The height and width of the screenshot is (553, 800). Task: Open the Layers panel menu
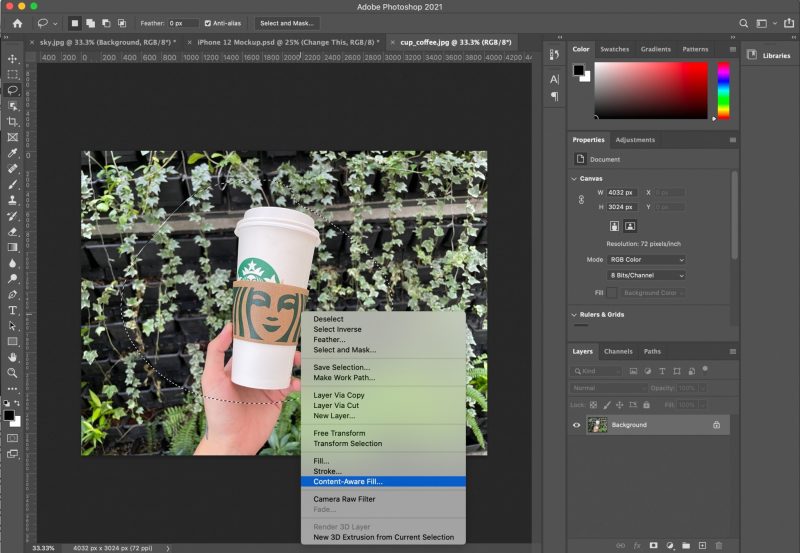click(733, 351)
